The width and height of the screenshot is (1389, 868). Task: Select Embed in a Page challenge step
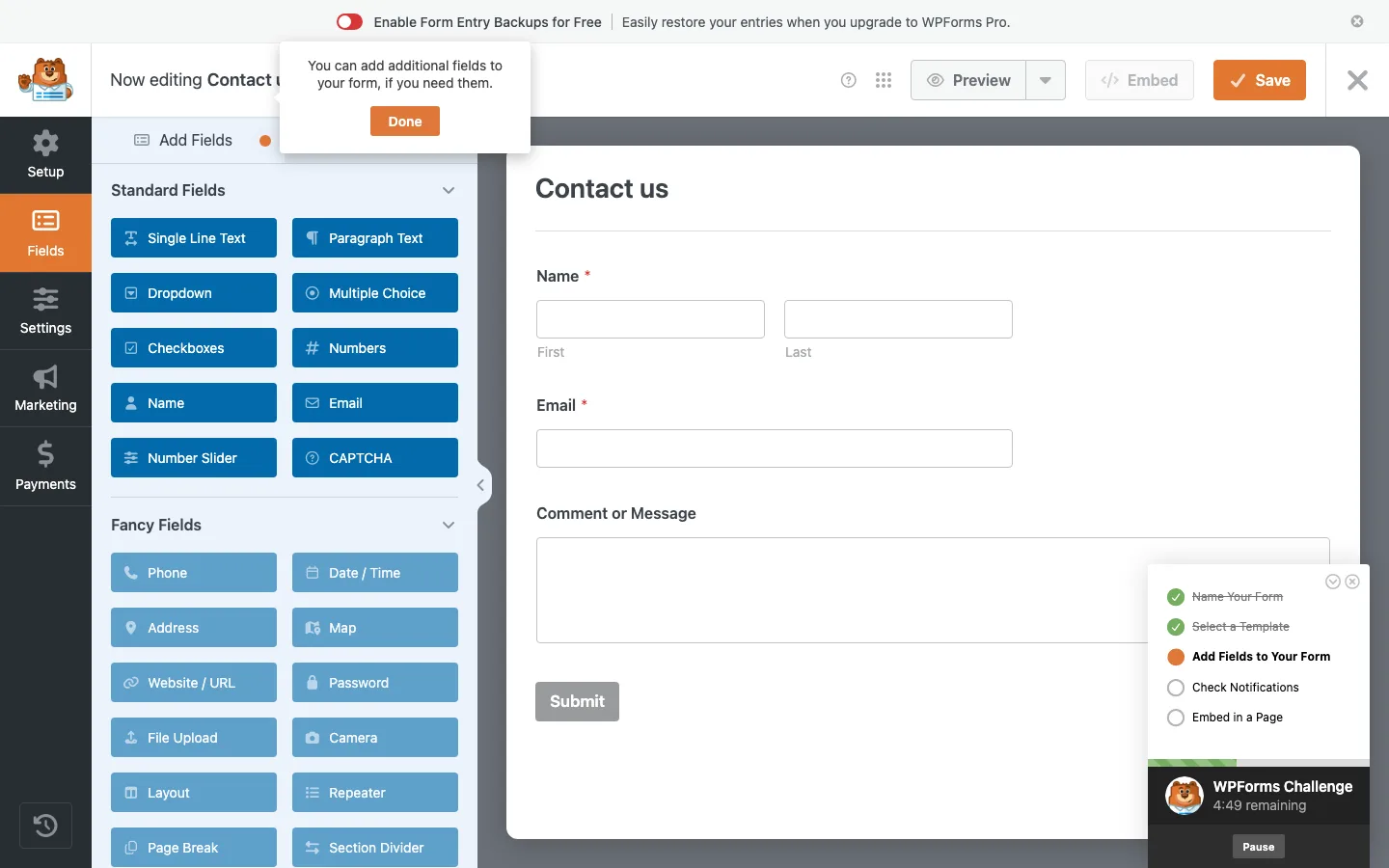(1237, 718)
